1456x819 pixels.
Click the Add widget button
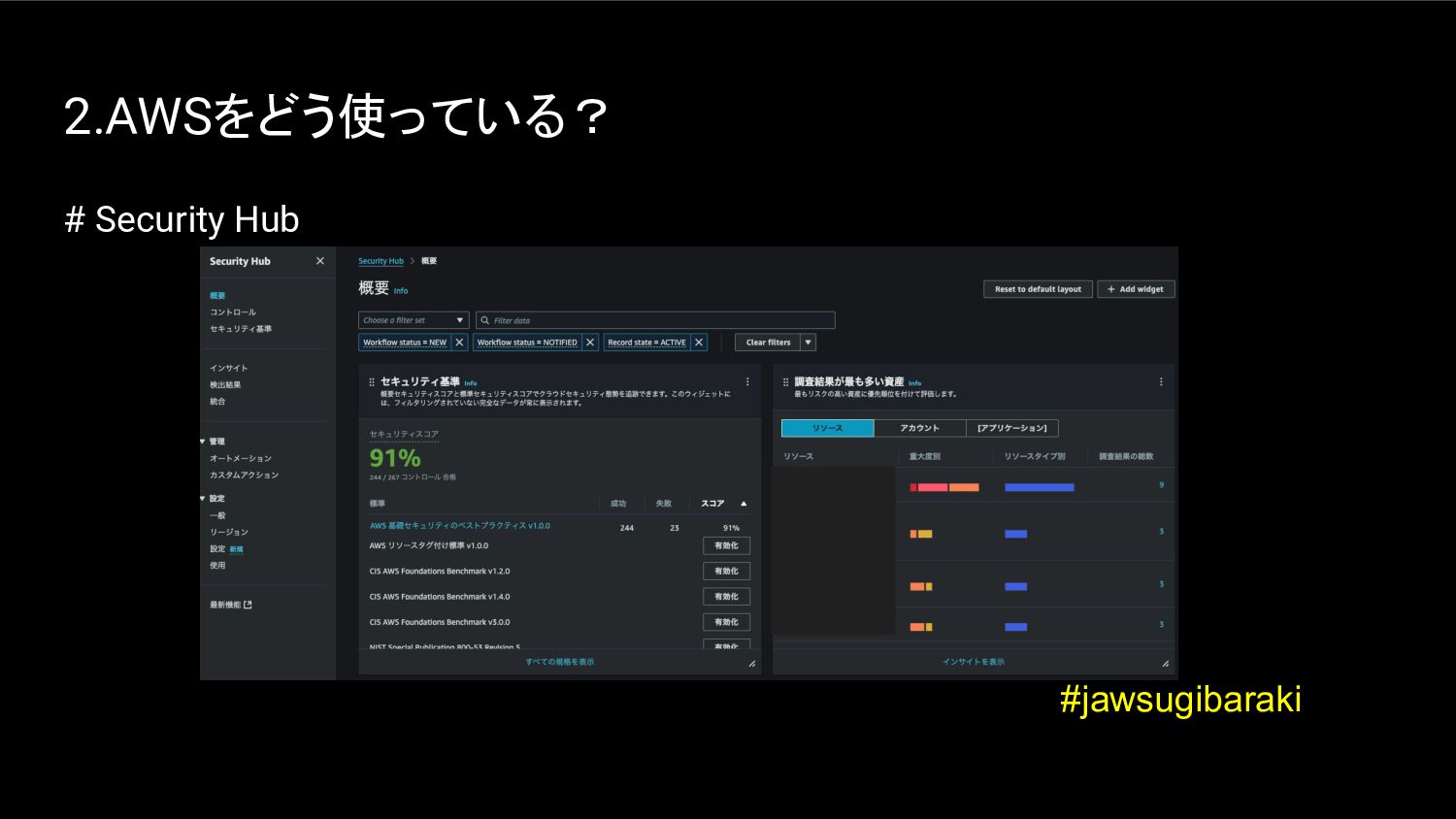[x=1136, y=289]
